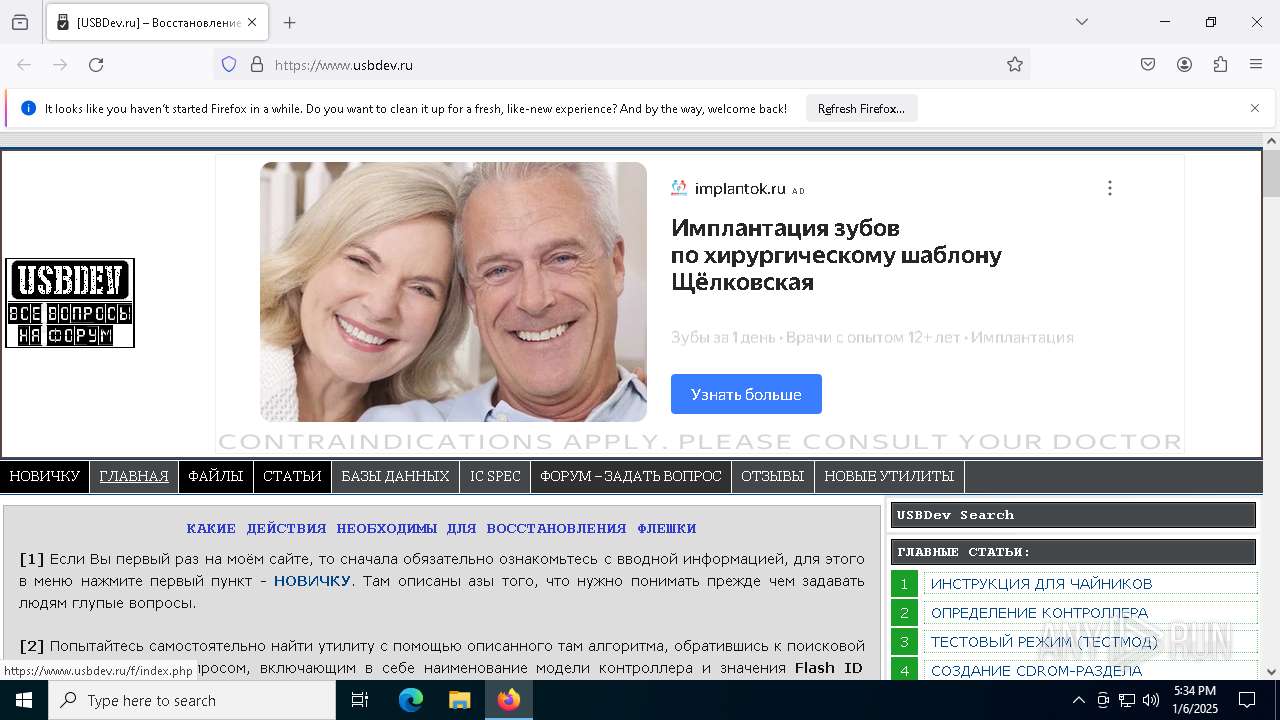This screenshot has height=720, width=1280.
Task: Click the page vertical scrollbar thumb
Action: coord(1271,174)
